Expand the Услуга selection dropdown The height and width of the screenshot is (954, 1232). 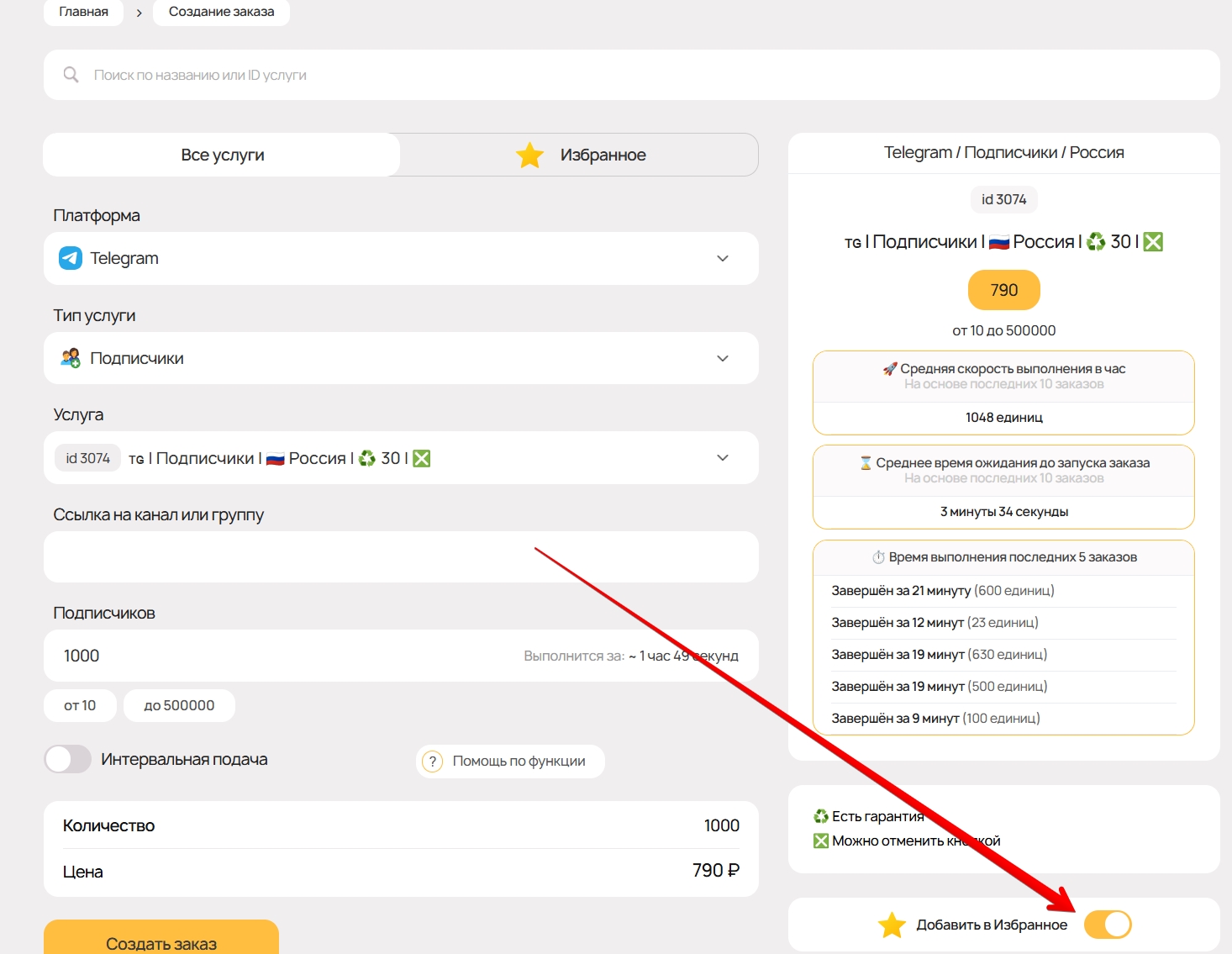722,458
